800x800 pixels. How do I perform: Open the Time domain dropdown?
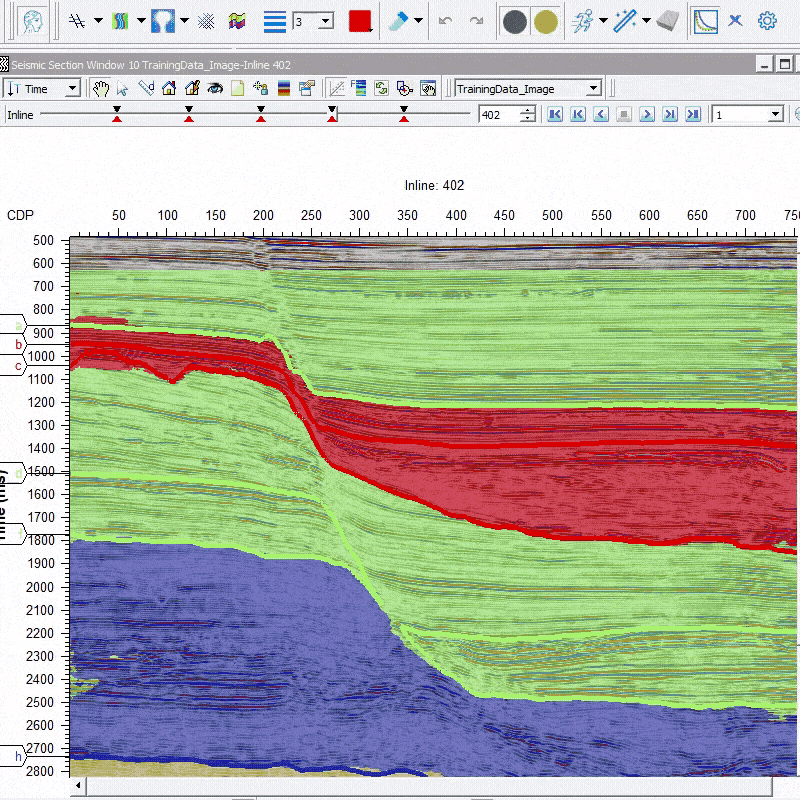(x=42, y=89)
